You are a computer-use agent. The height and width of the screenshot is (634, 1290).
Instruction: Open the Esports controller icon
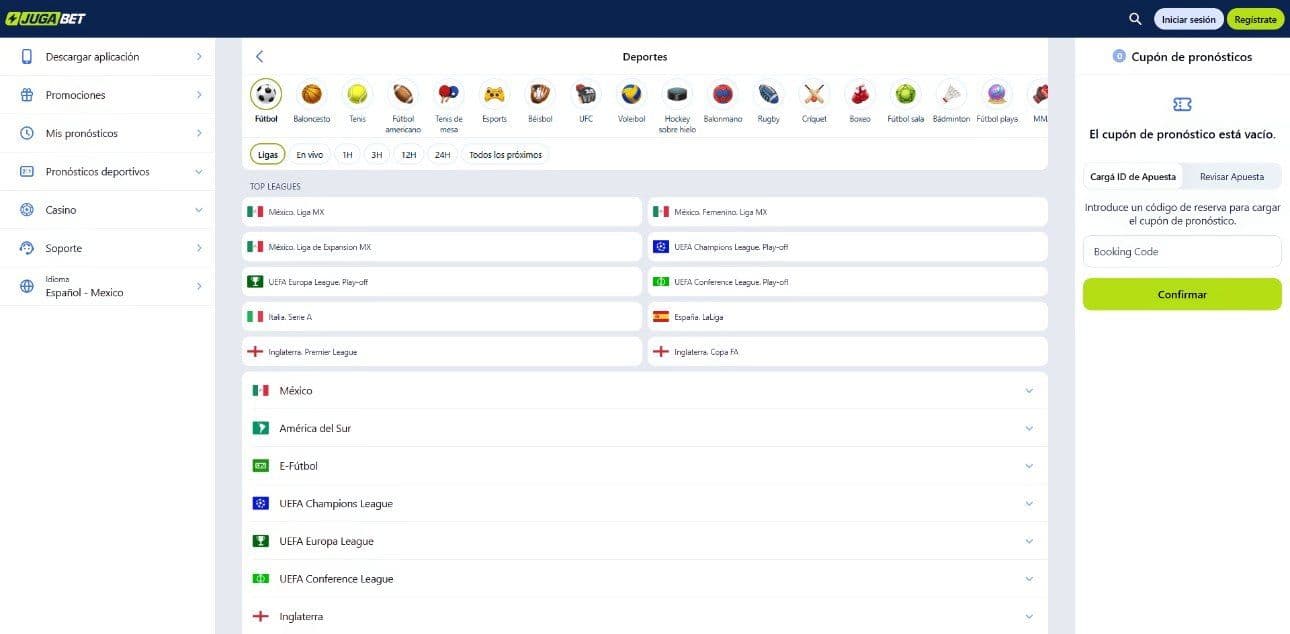point(494,95)
